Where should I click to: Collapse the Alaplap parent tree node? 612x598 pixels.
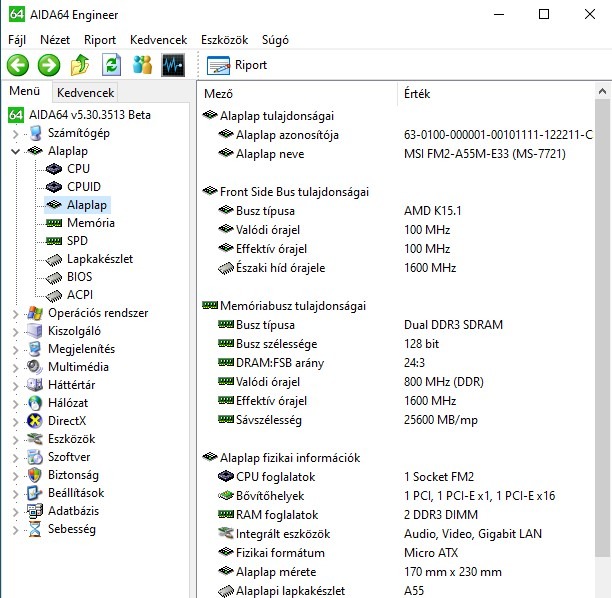pos(15,151)
